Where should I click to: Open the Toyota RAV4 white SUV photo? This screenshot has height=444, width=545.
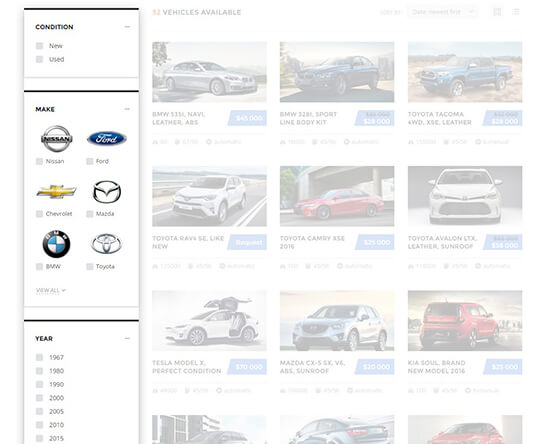point(209,196)
